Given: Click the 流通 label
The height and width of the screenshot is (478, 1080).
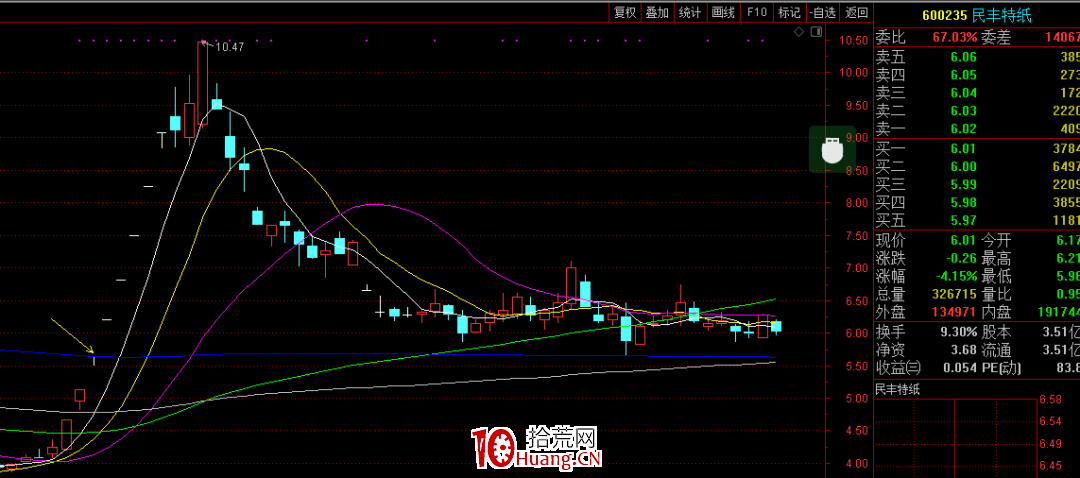Looking at the screenshot, I should tap(996, 351).
